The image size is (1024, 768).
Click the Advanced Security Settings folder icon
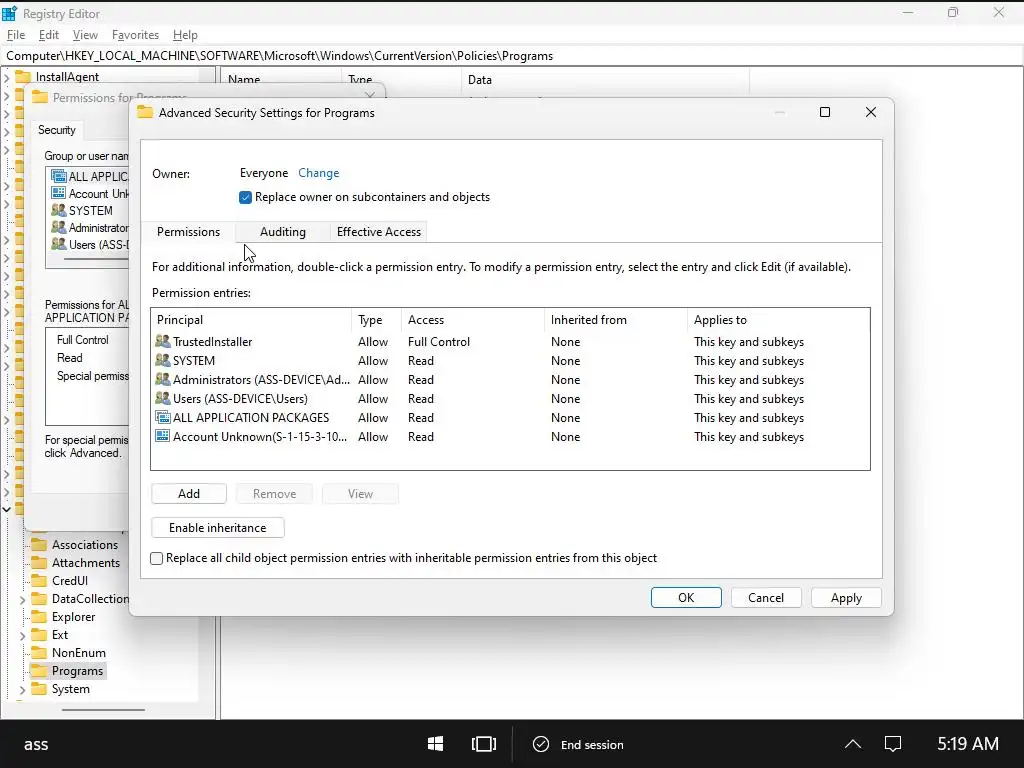[x=145, y=112]
